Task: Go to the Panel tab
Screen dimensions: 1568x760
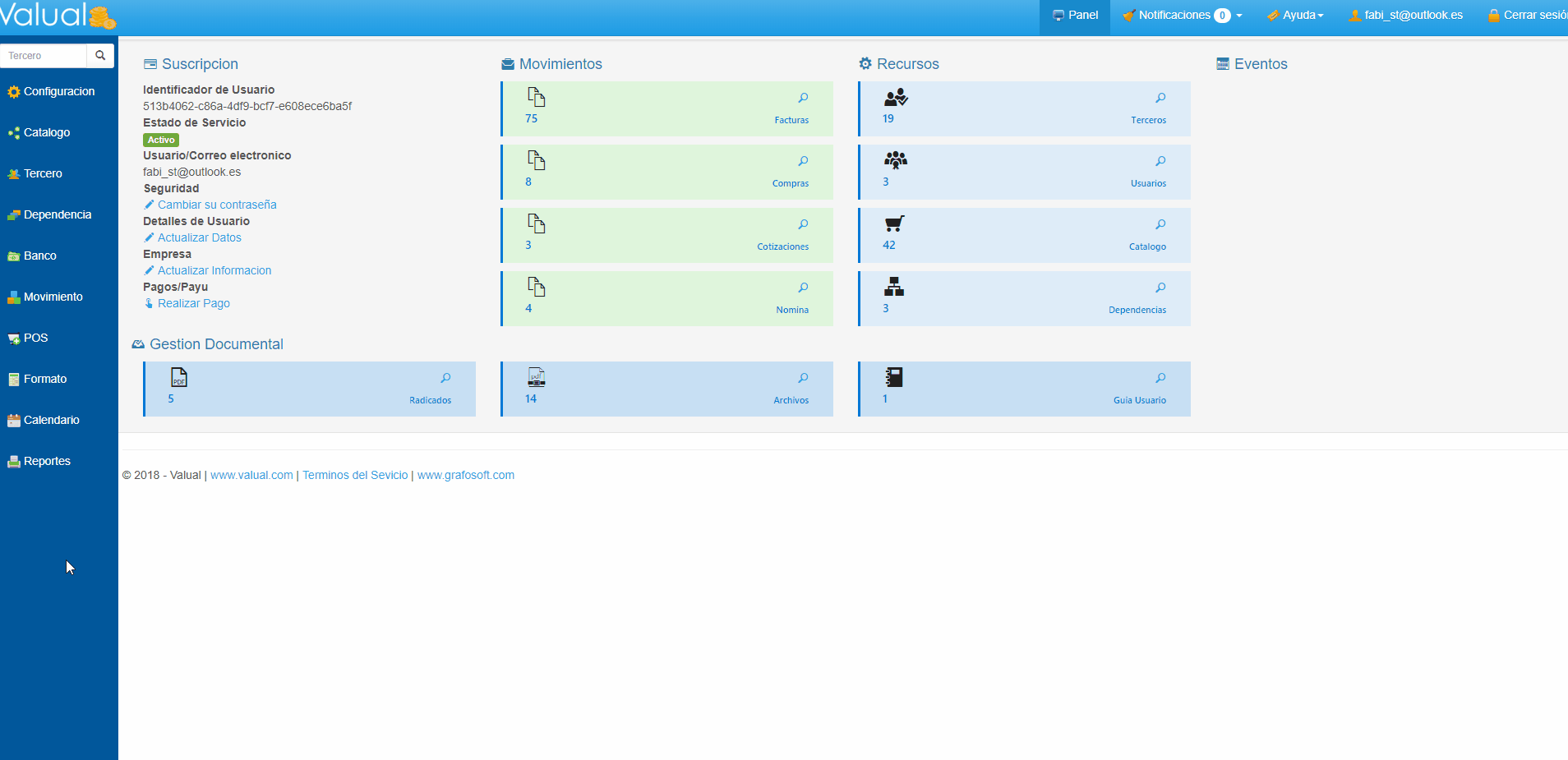Action: (1075, 16)
